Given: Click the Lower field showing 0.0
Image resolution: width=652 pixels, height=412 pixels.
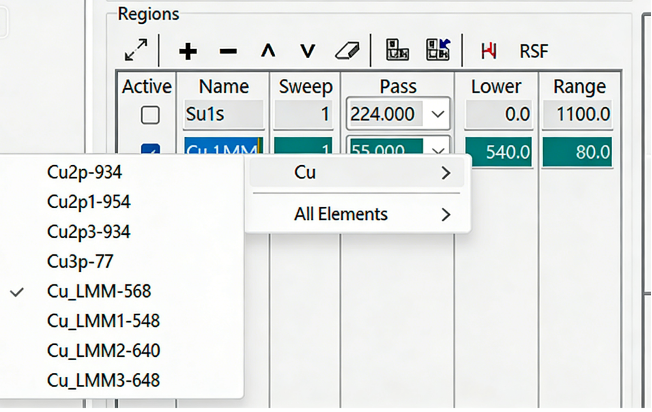Looking at the screenshot, I should [498, 114].
